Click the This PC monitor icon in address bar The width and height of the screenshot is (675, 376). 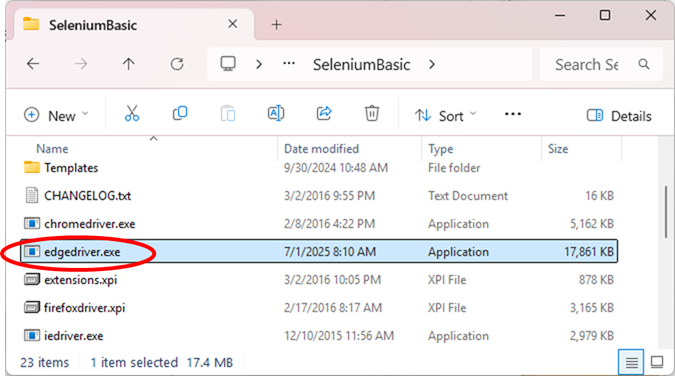[228, 64]
